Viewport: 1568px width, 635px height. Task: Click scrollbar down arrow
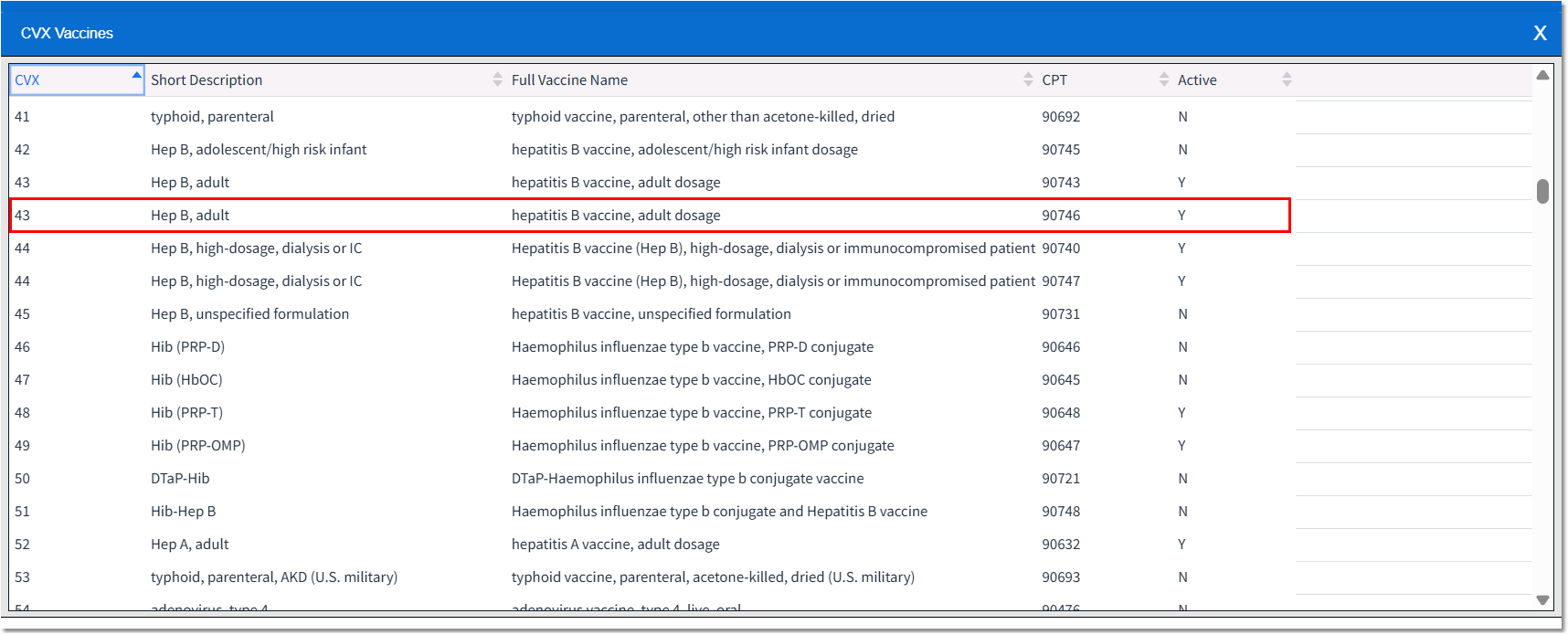1542,600
